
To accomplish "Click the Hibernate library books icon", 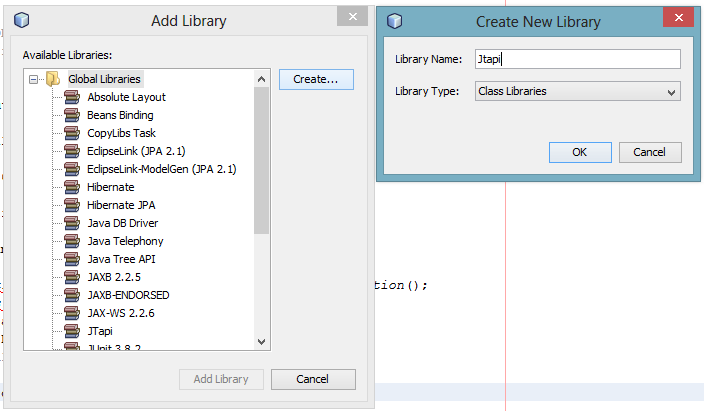I will [72, 187].
